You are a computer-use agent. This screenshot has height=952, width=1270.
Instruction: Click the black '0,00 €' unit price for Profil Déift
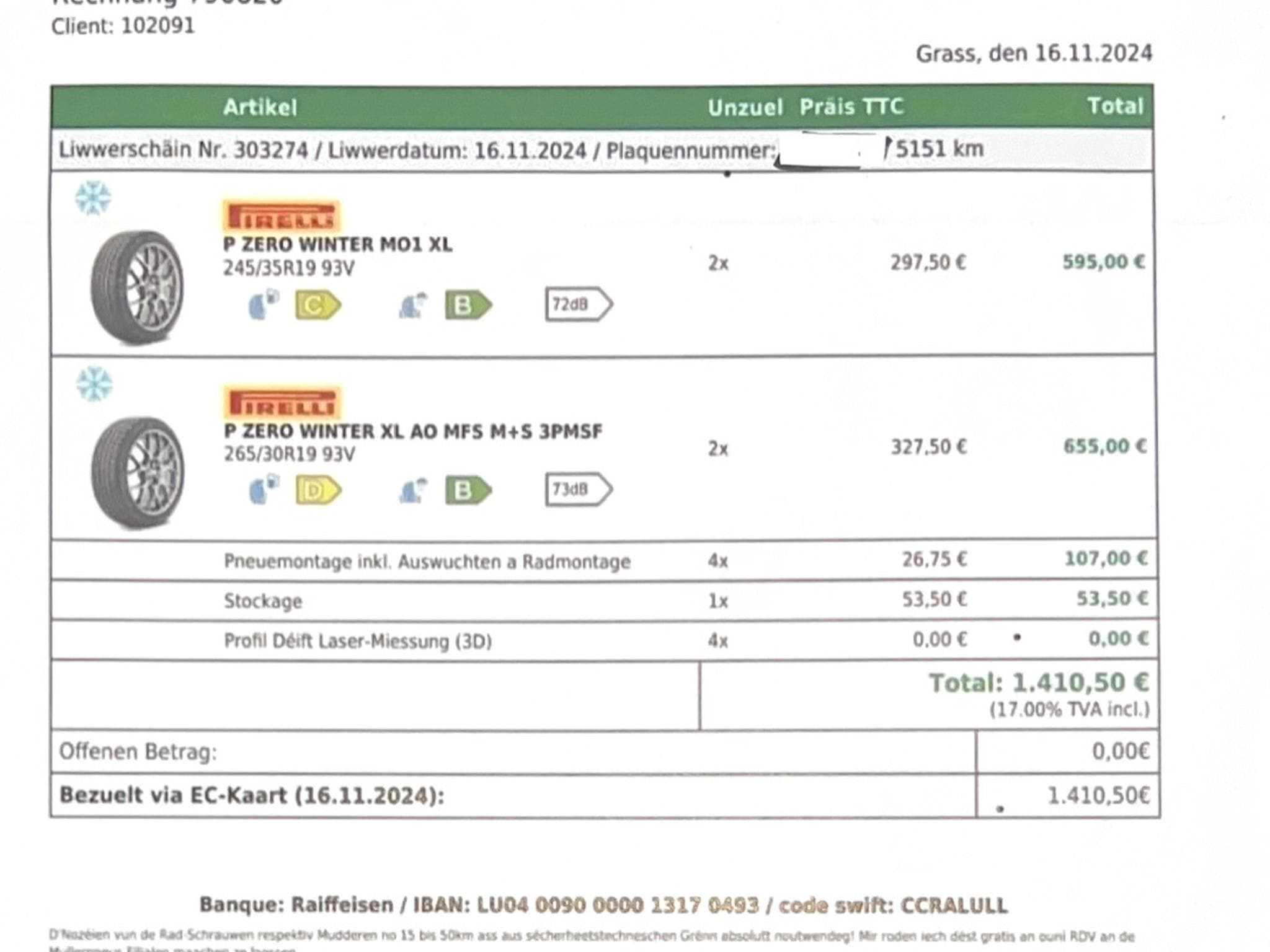point(940,639)
